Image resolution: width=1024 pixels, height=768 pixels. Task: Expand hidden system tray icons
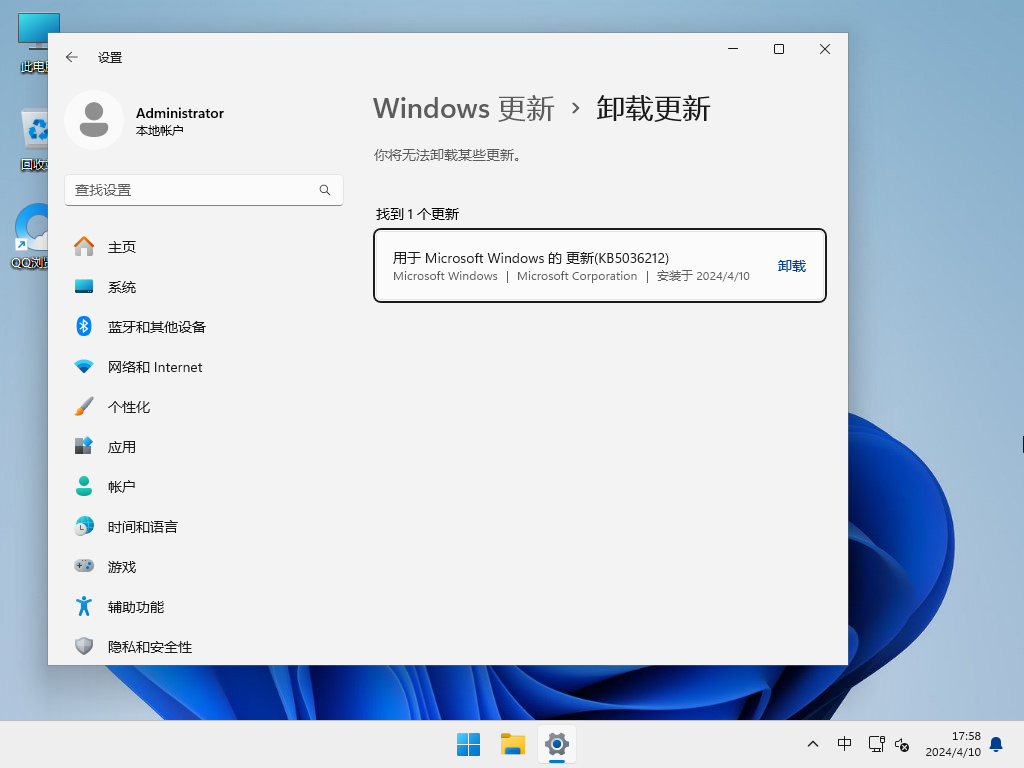(x=813, y=744)
